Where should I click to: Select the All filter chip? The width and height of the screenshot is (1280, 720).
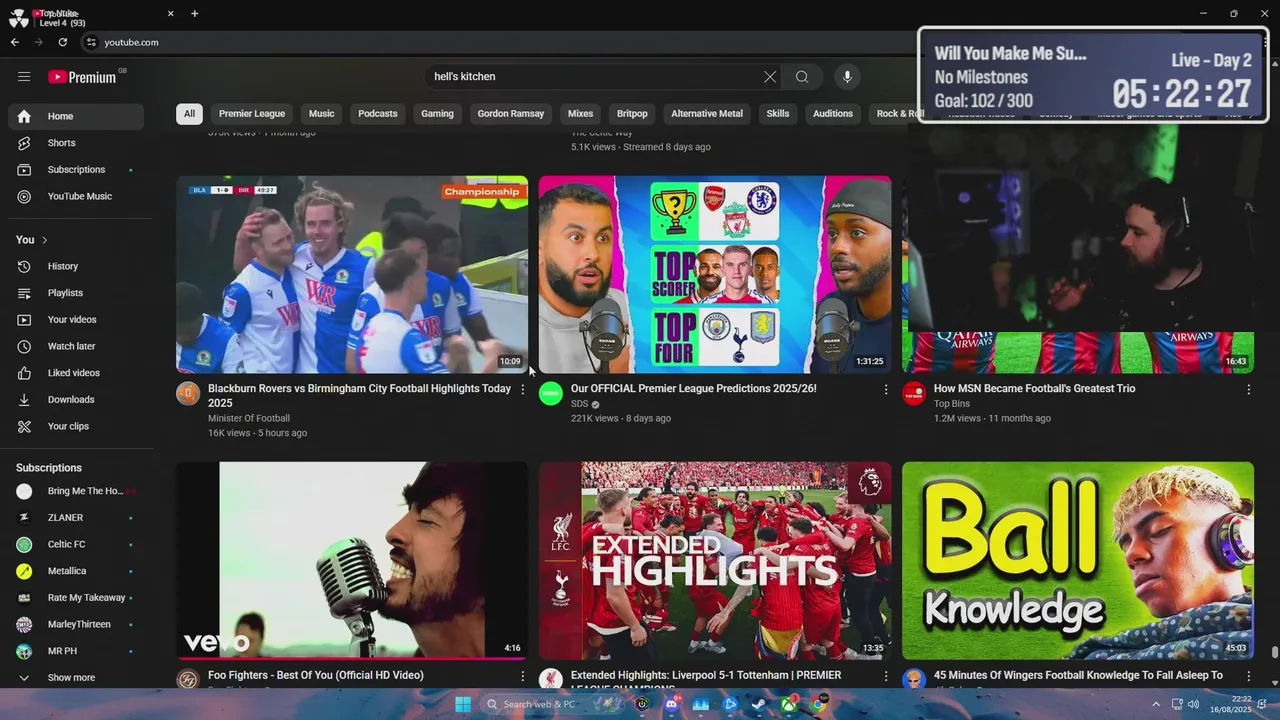click(x=189, y=114)
